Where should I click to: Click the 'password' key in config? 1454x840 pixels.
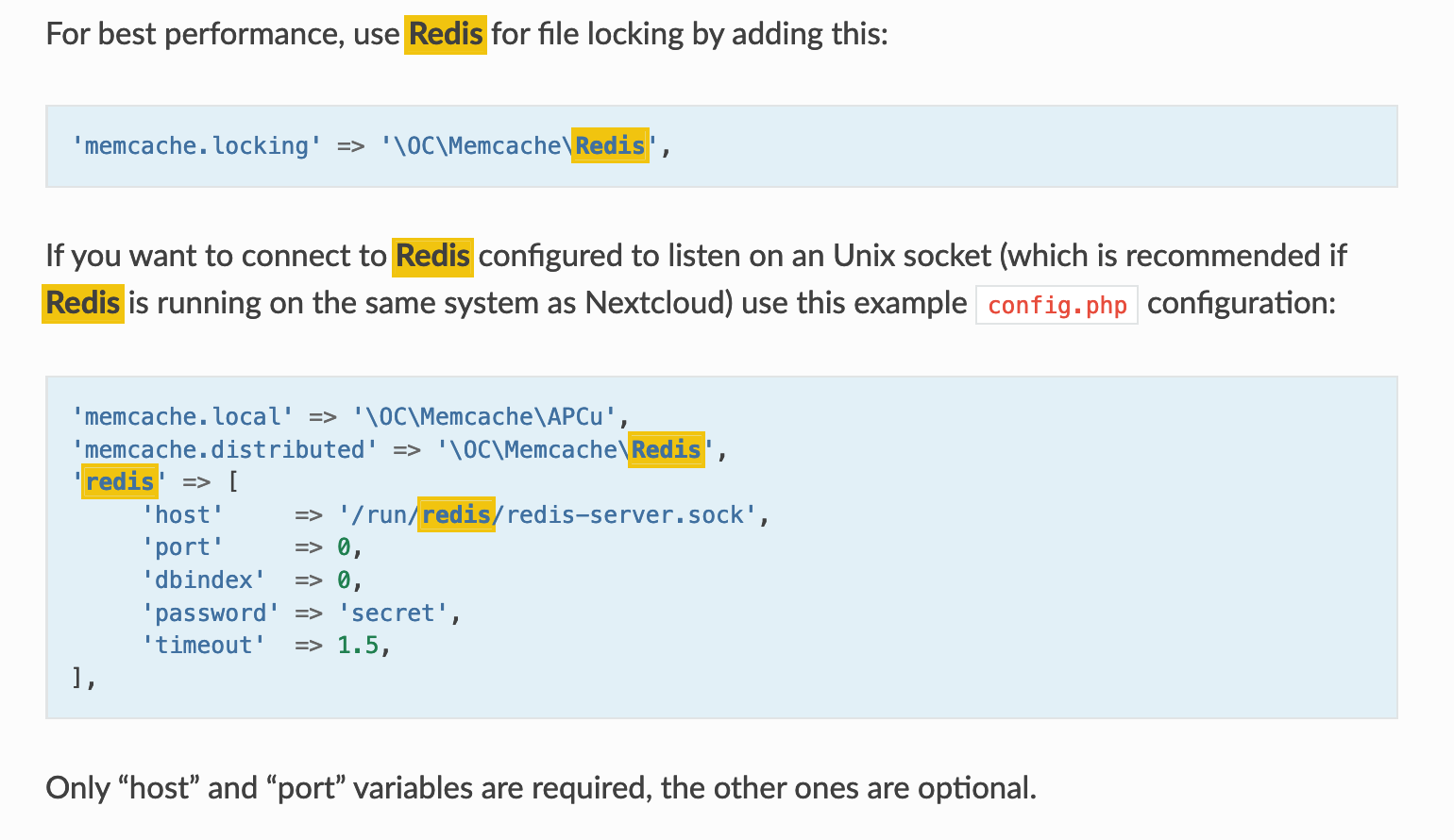211,613
